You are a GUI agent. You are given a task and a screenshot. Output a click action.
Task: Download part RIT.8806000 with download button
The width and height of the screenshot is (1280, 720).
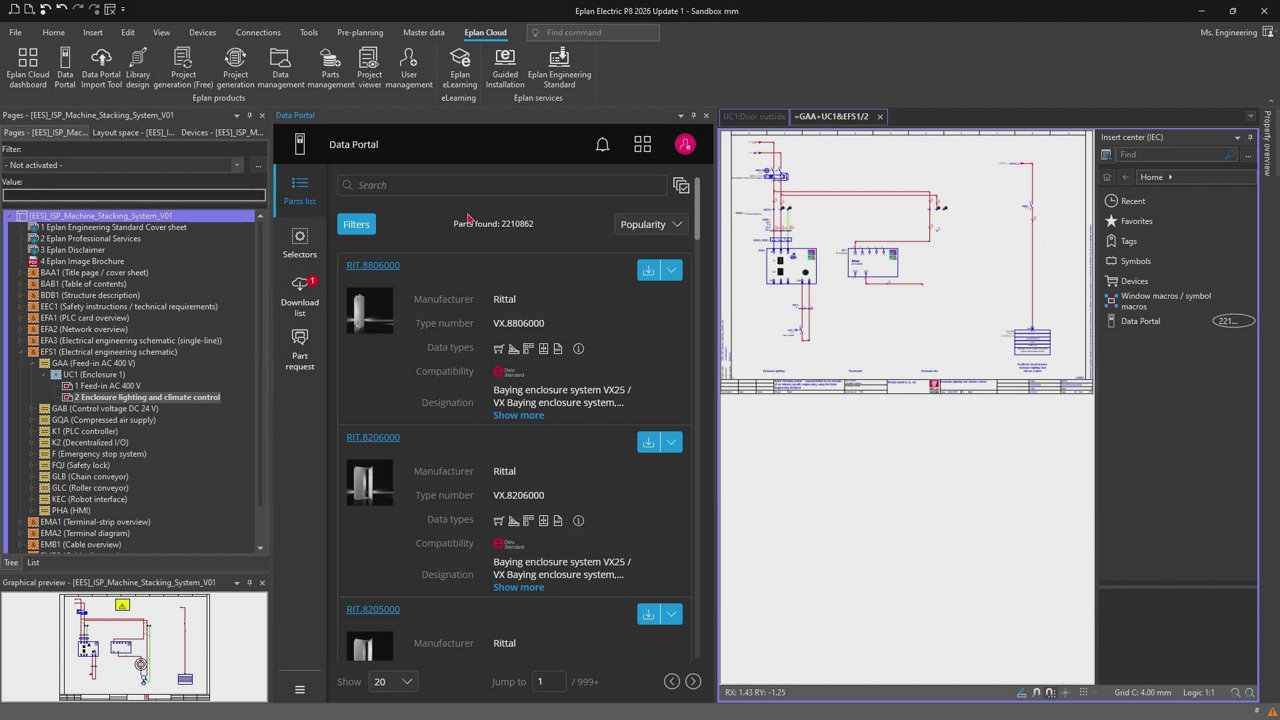[x=648, y=270]
